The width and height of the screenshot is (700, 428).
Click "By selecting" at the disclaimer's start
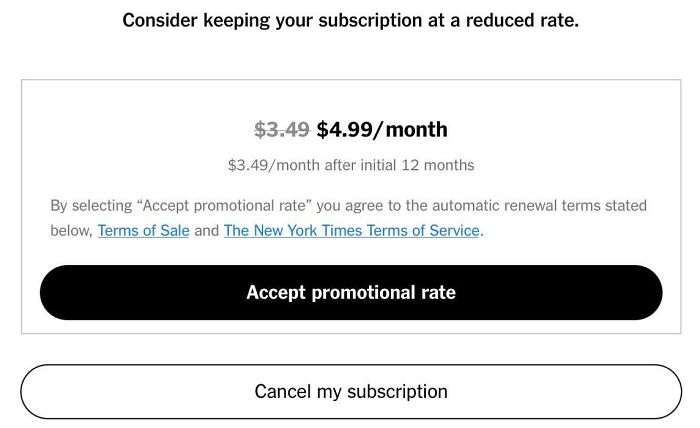point(91,206)
